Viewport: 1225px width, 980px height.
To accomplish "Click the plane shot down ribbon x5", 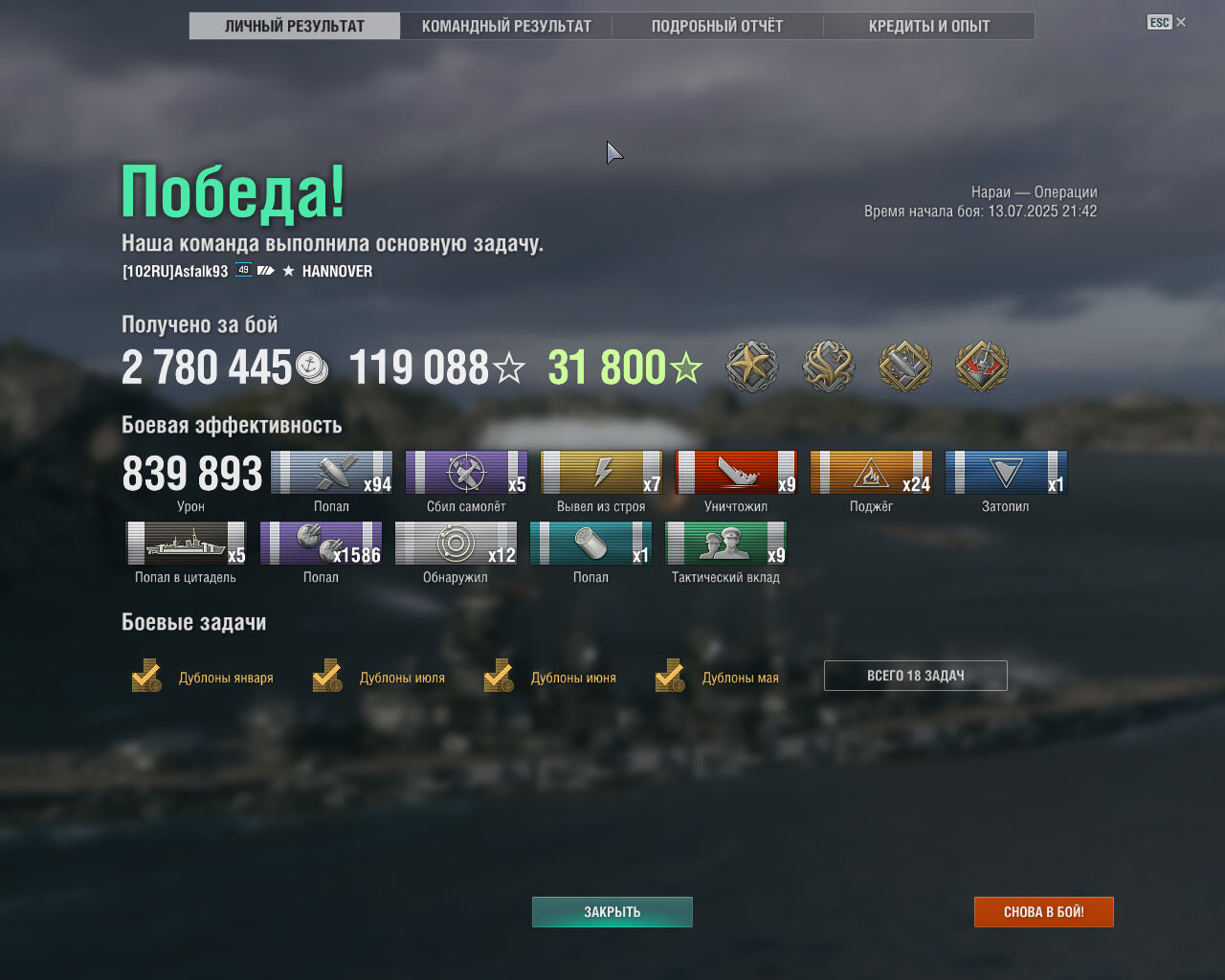I will [x=467, y=473].
